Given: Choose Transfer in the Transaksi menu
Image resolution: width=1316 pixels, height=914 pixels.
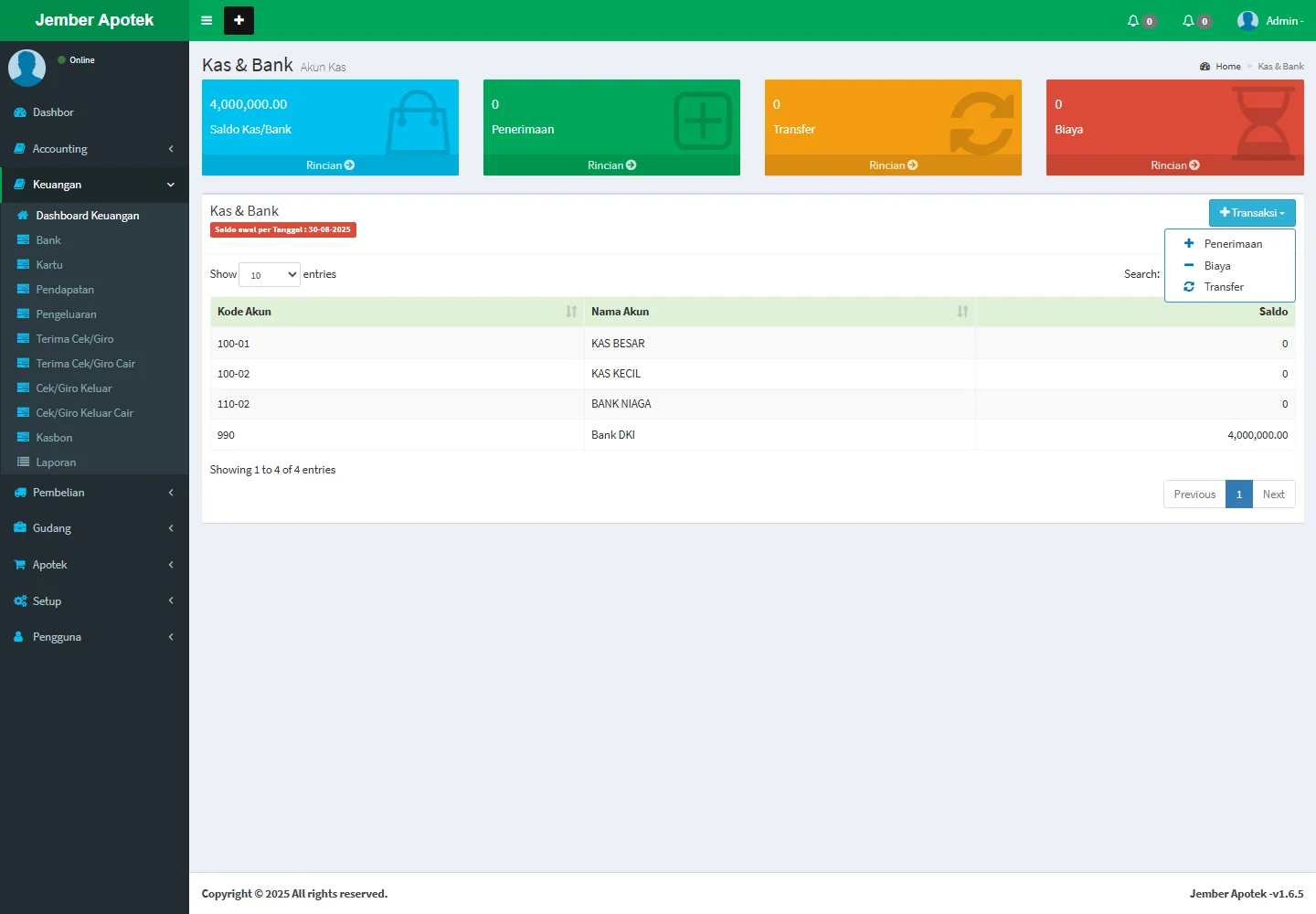Looking at the screenshot, I should pyautogui.click(x=1223, y=287).
